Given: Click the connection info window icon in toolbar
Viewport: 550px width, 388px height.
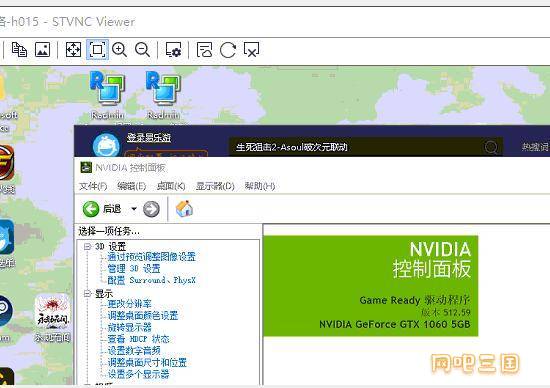Looking at the screenshot, I should pos(204,49).
